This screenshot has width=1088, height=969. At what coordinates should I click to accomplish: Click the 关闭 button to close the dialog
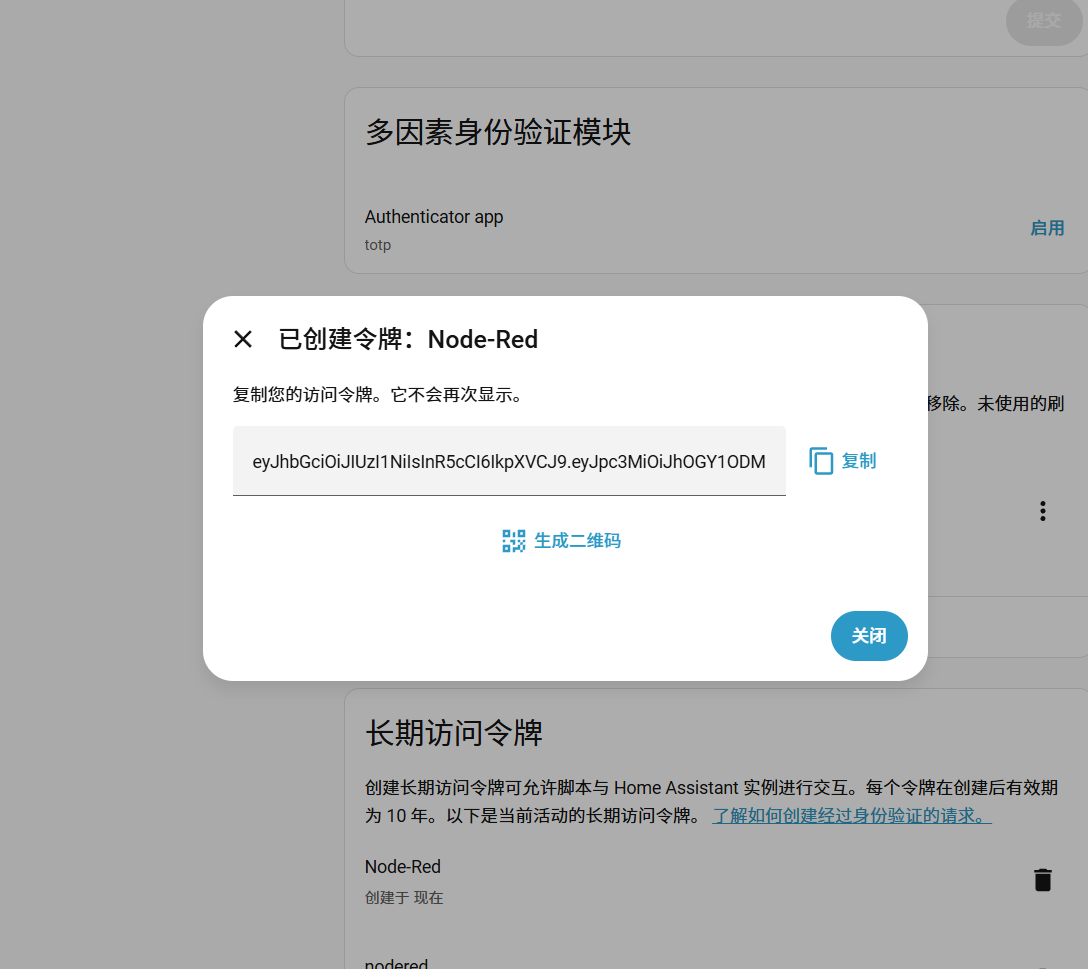tap(868, 636)
